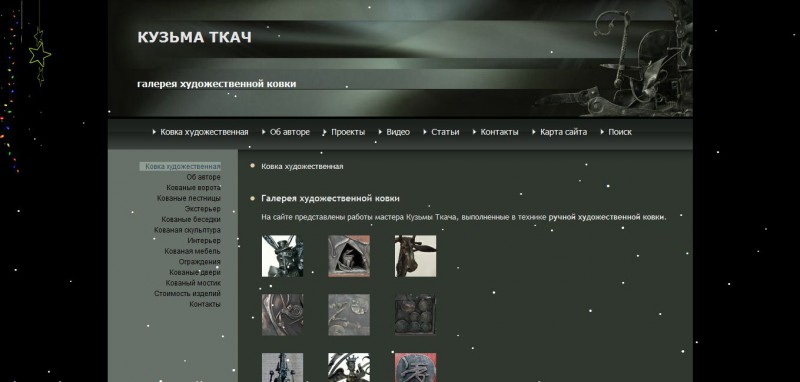Screen dimensions: 800x382
Task: View the red hieroglyph medallion thumbnail
Action: [415, 367]
